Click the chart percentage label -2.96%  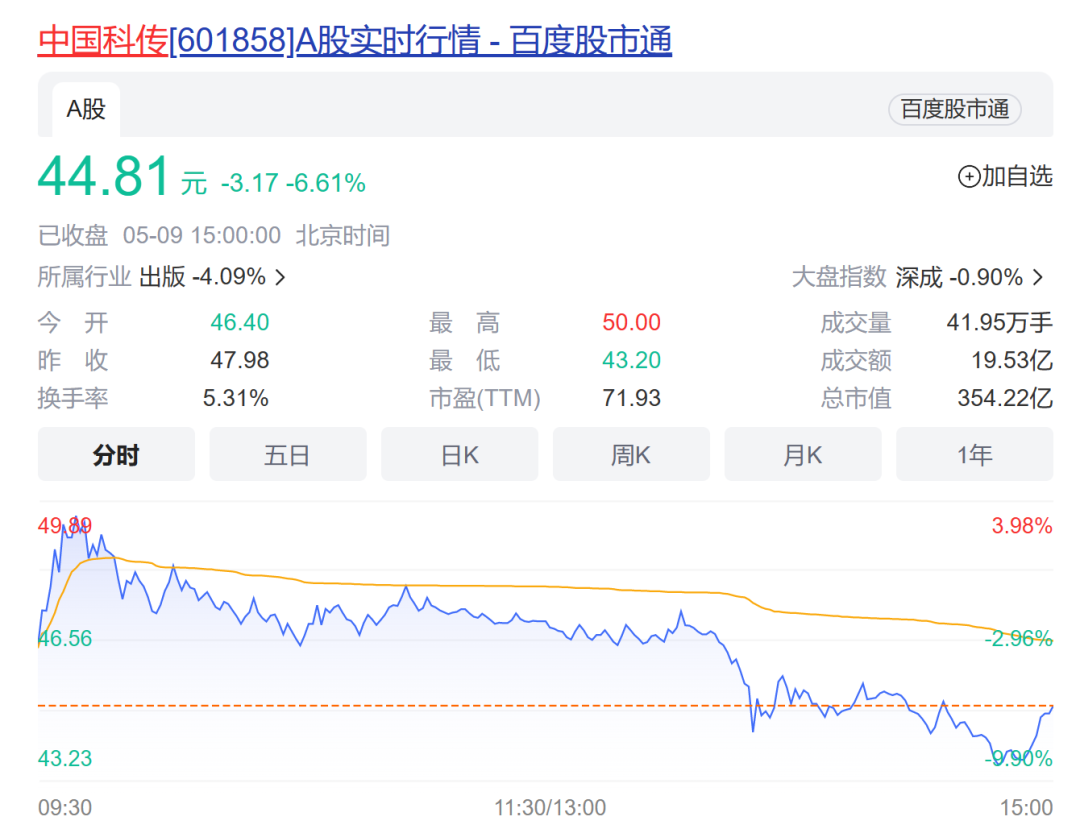point(1018,638)
